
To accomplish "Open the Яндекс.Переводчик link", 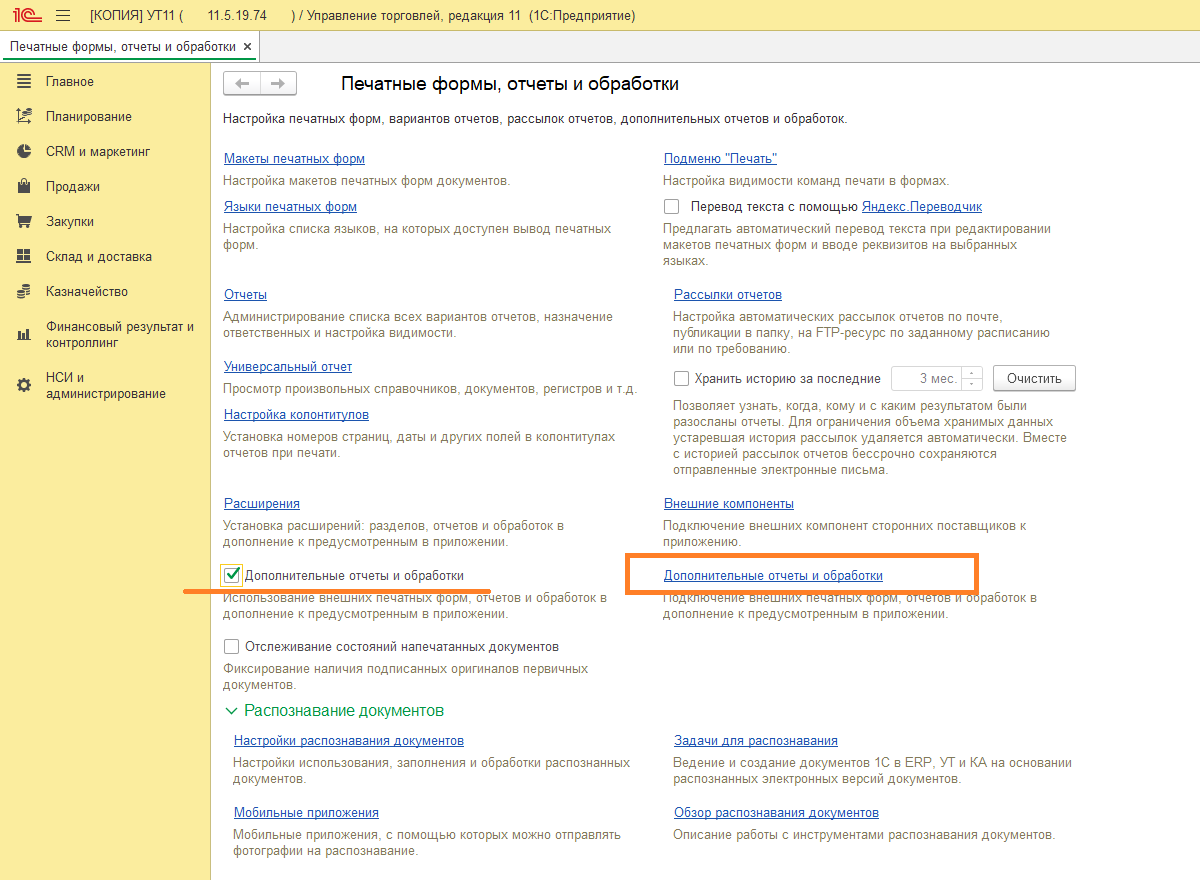I will click(x=922, y=207).
